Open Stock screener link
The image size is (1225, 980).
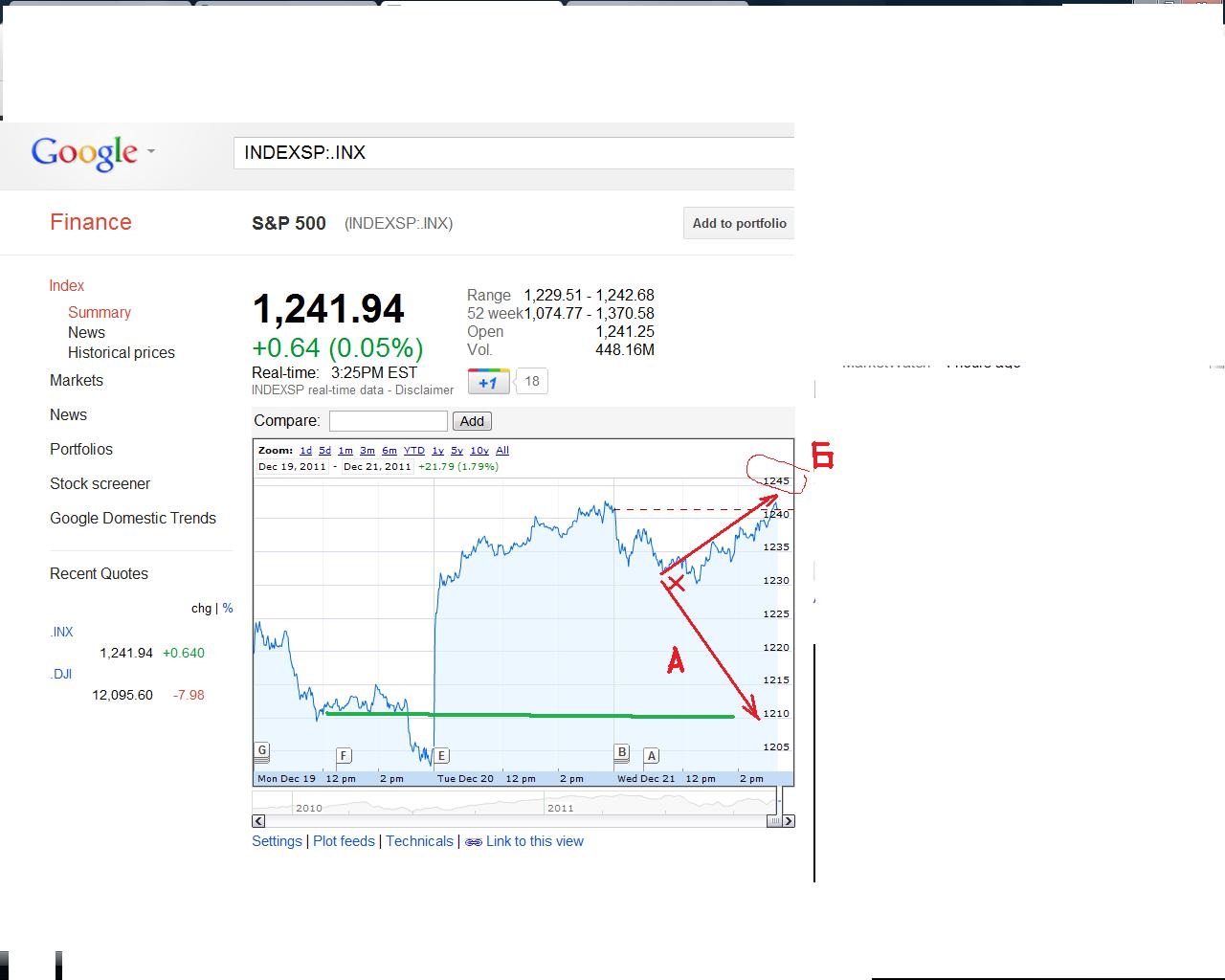100,483
